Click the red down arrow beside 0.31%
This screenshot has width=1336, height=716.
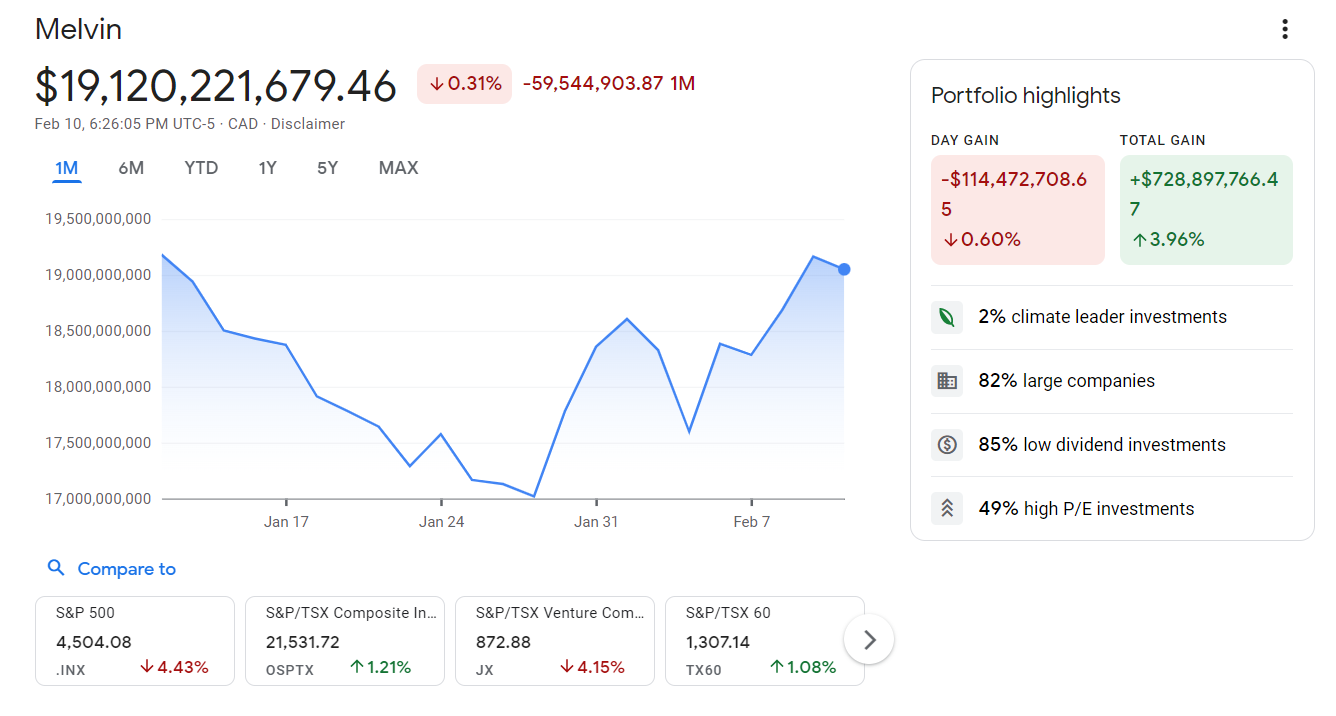tap(437, 84)
